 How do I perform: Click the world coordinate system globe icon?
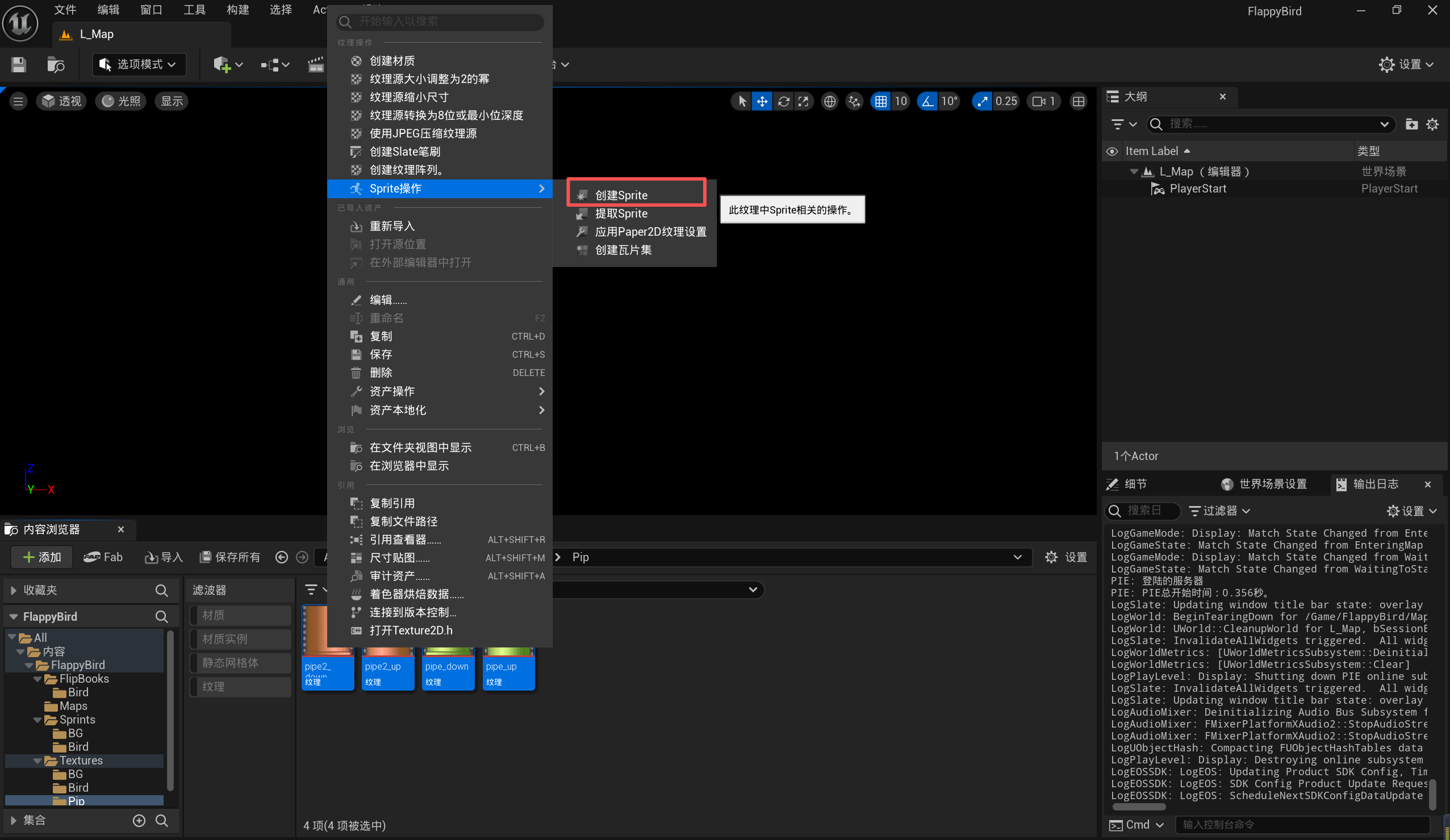829,101
